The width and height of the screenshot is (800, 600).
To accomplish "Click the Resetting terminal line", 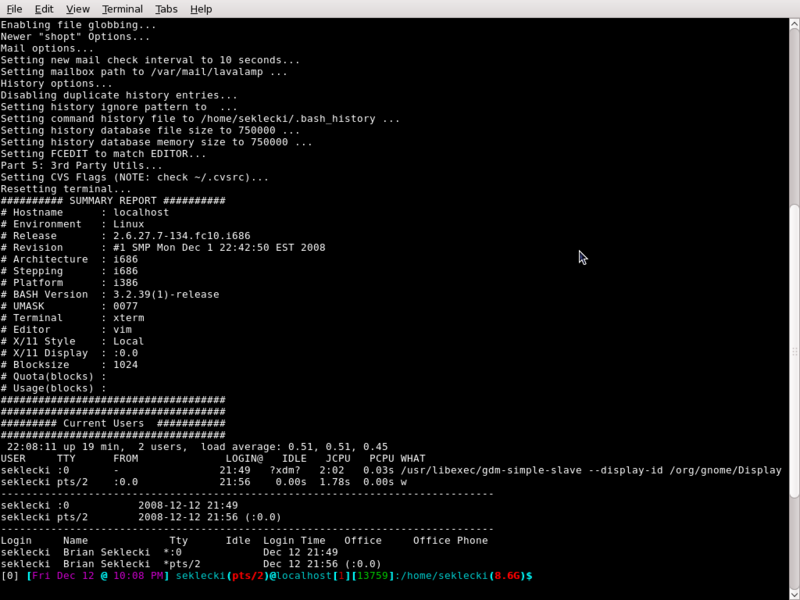I will click(66, 189).
